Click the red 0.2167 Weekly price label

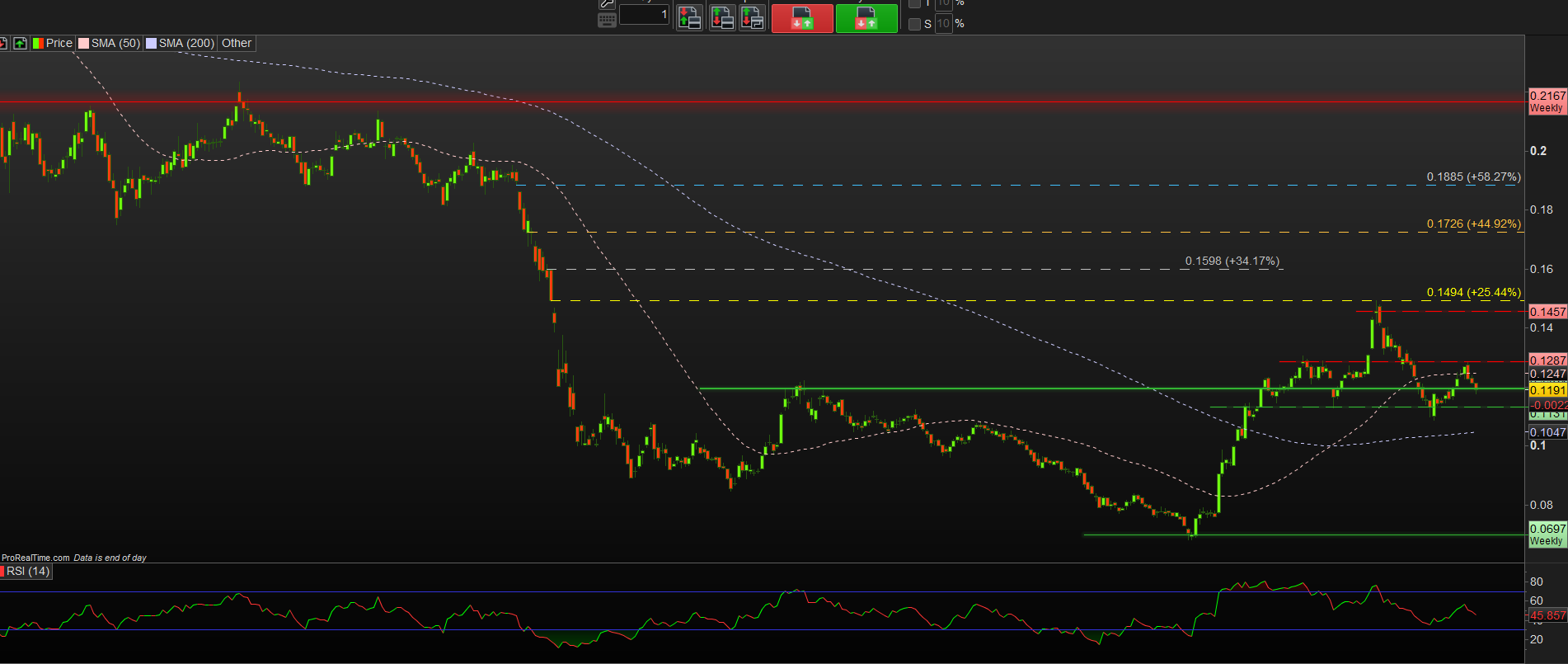point(1547,101)
